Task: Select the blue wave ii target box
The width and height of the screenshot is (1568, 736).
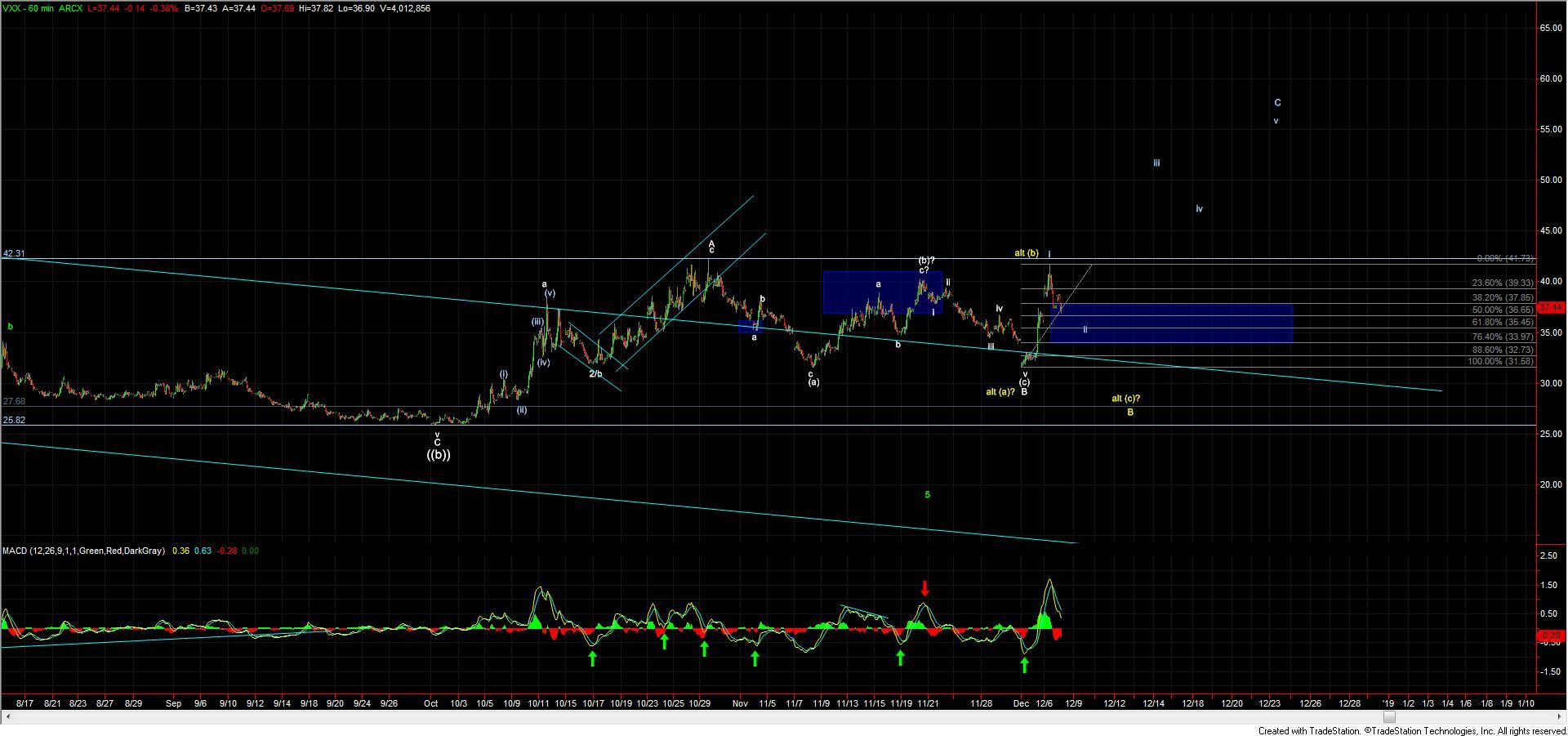Action: click(x=1170, y=323)
